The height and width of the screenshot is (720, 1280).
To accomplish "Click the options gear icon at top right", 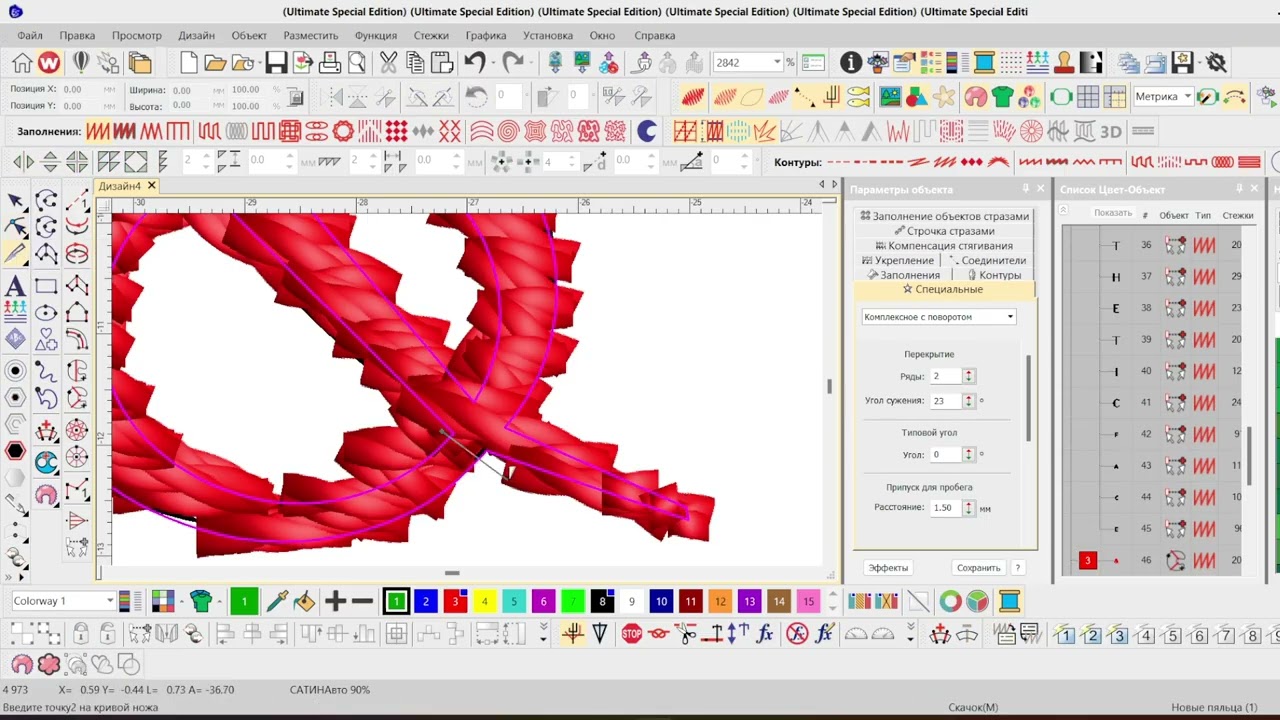I will [1216, 63].
